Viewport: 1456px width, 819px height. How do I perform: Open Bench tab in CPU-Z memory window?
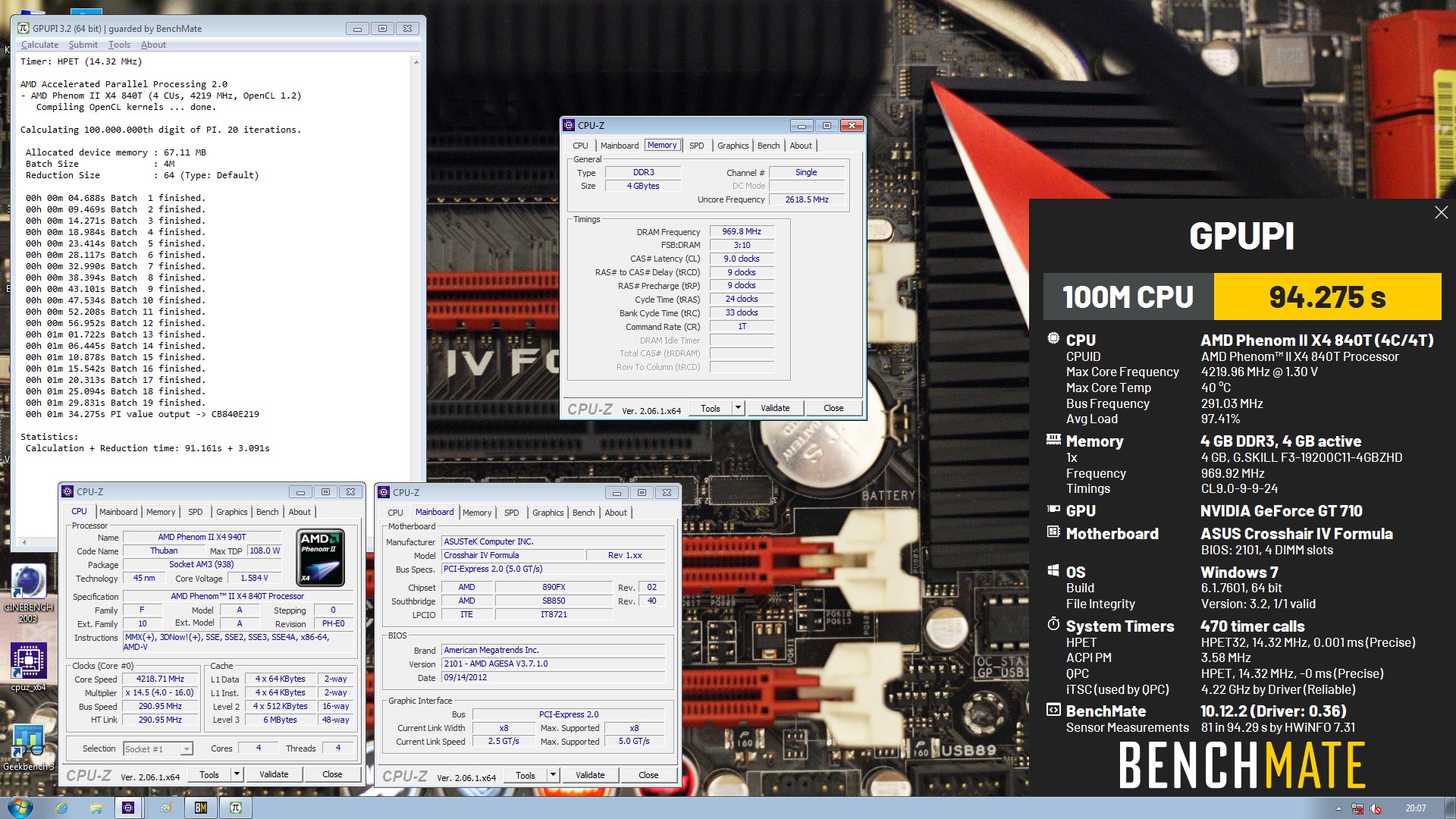[x=768, y=146]
